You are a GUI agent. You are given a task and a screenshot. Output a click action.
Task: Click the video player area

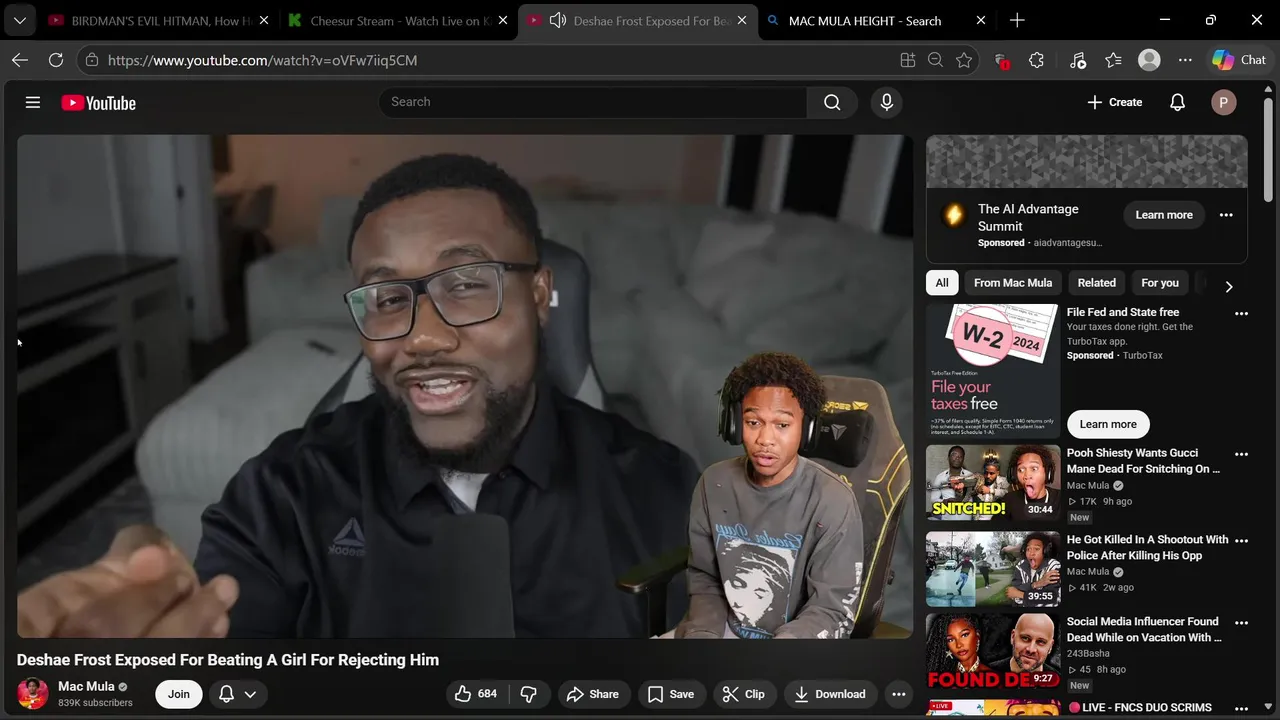[x=465, y=386]
